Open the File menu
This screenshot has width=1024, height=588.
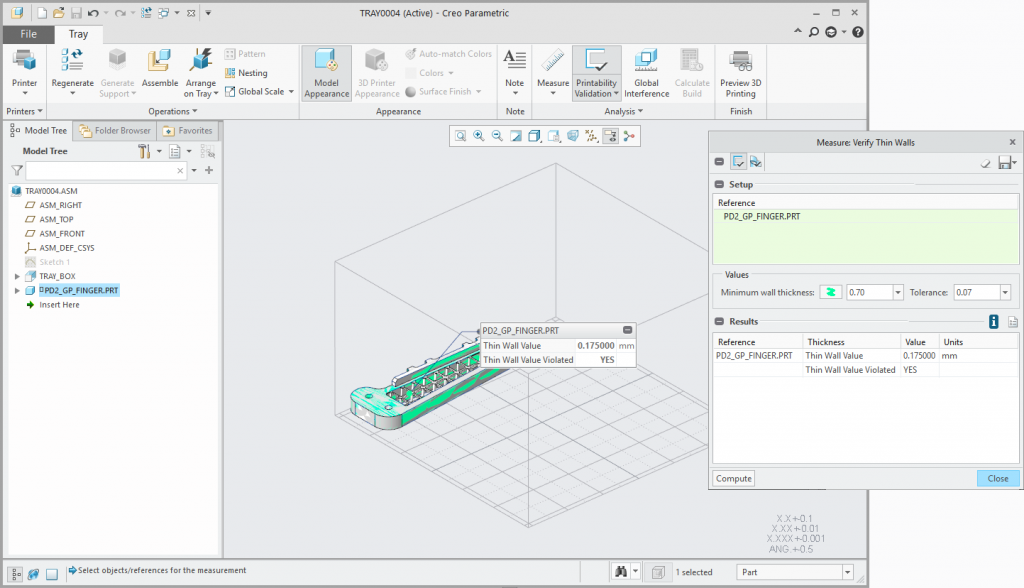pos(28,34)
